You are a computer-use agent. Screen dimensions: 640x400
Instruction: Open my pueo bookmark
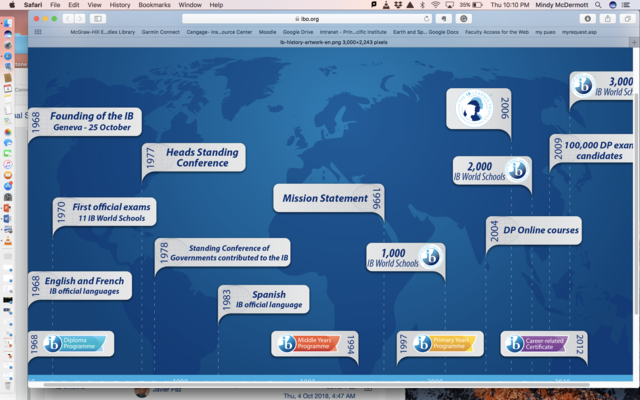pyautogui.click(x=545, y=32)
